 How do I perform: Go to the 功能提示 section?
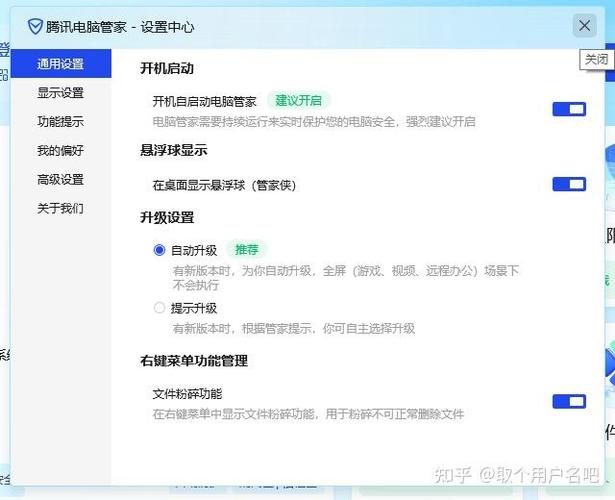pos(60,122)
